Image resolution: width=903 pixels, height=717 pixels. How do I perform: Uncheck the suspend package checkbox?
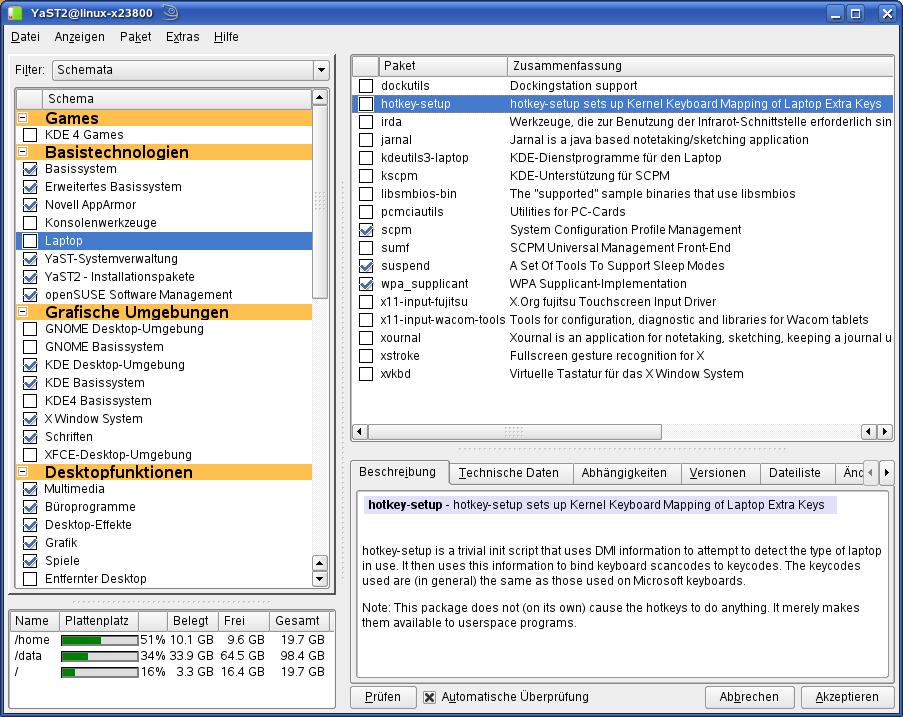click(366, 265)
